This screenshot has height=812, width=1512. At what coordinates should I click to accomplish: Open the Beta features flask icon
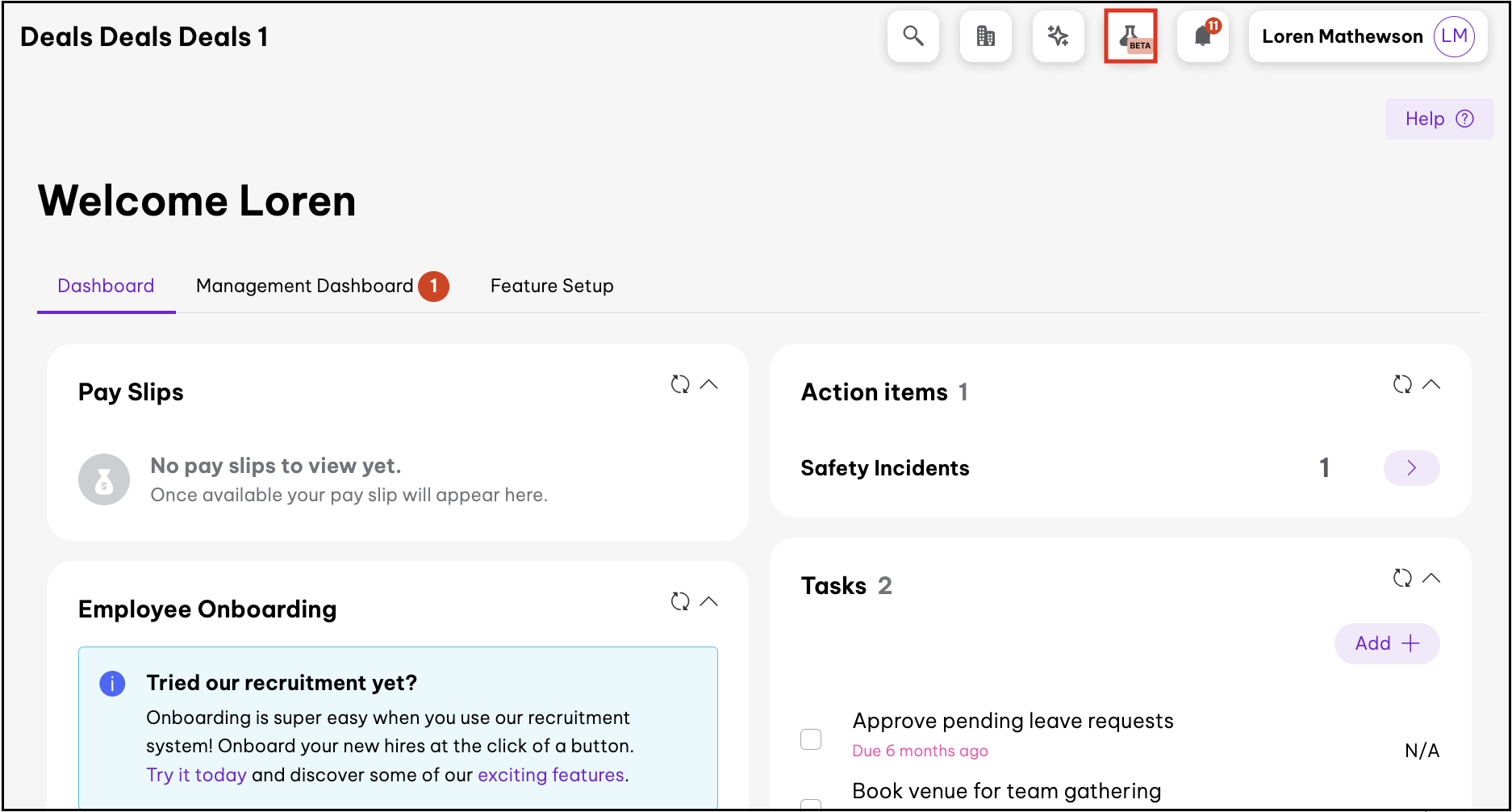point(1130,36)
